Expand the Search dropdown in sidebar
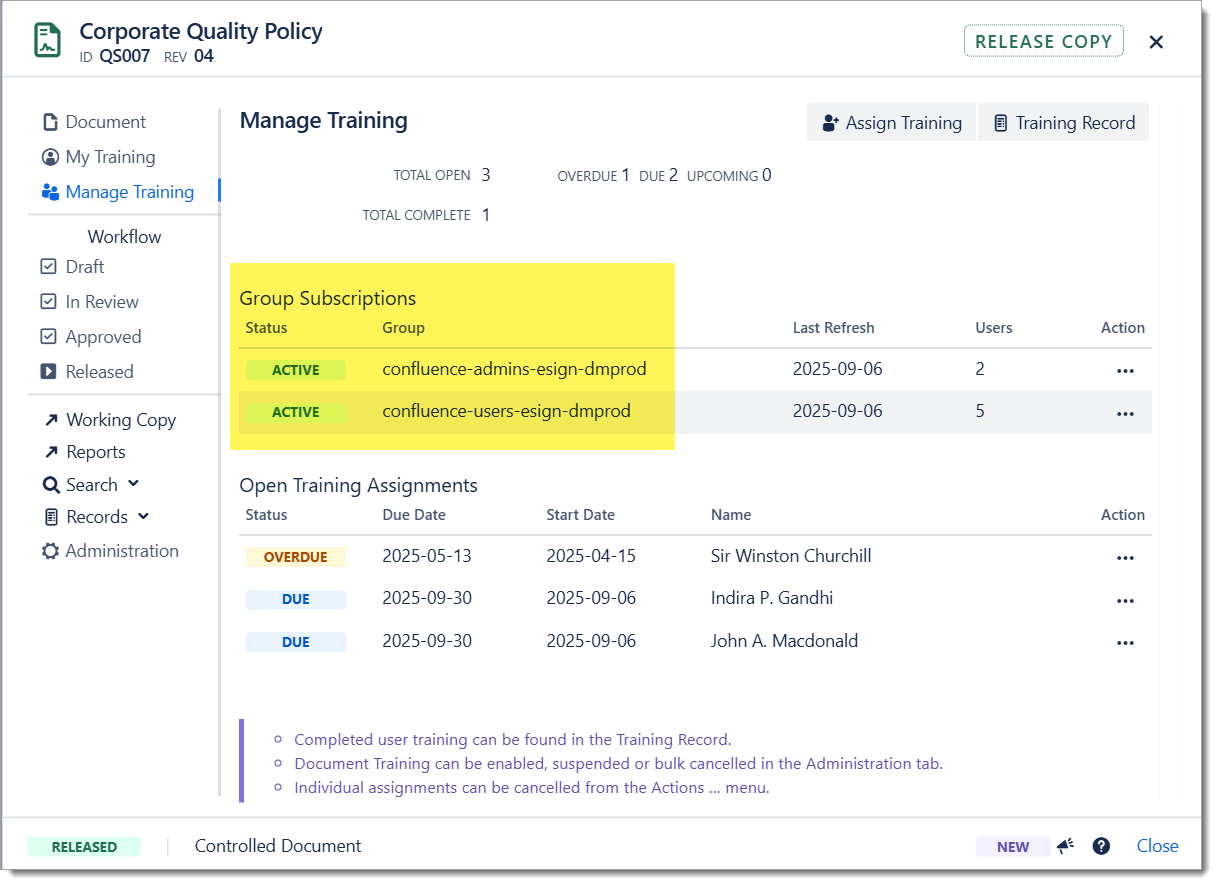Image resolution: width=1217 pixels, height=885 pixels. tap(91, 485)
